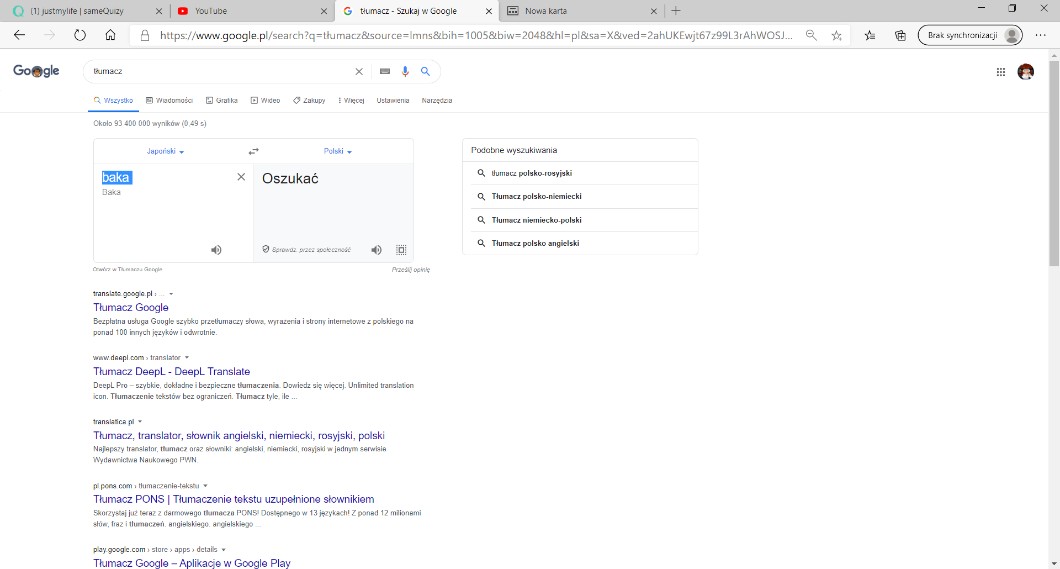This screenshot has height=569, width=1060.
Task: Click the Brak synchronizacji profile button
Action: 970,35
